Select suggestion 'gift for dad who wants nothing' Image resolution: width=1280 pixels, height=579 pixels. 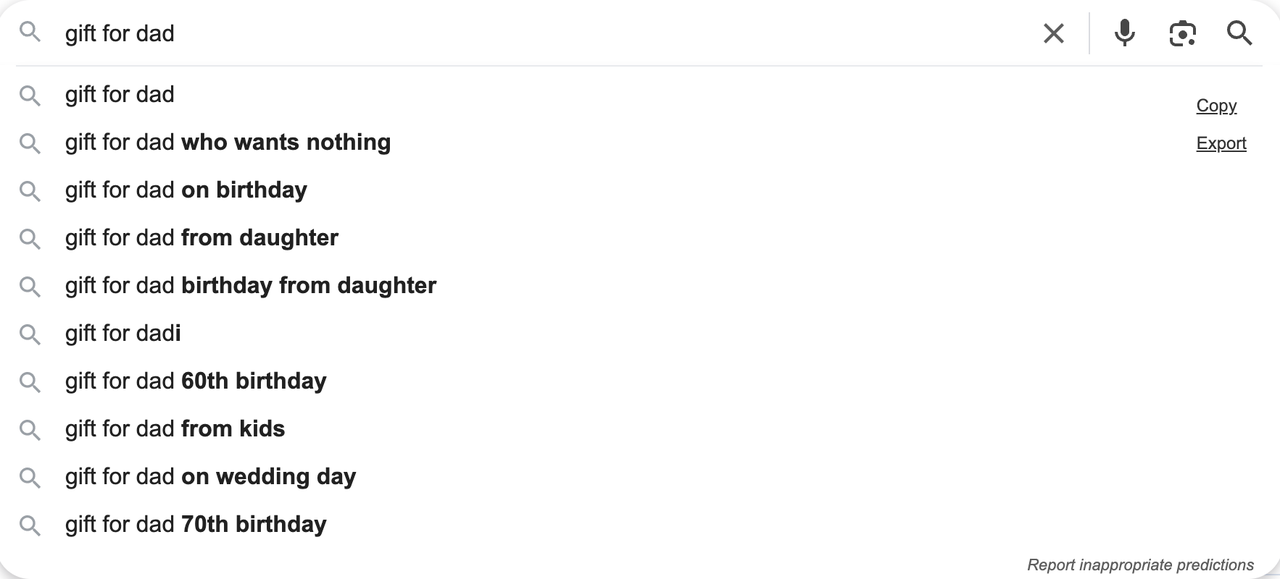click(x=227, y=142)
